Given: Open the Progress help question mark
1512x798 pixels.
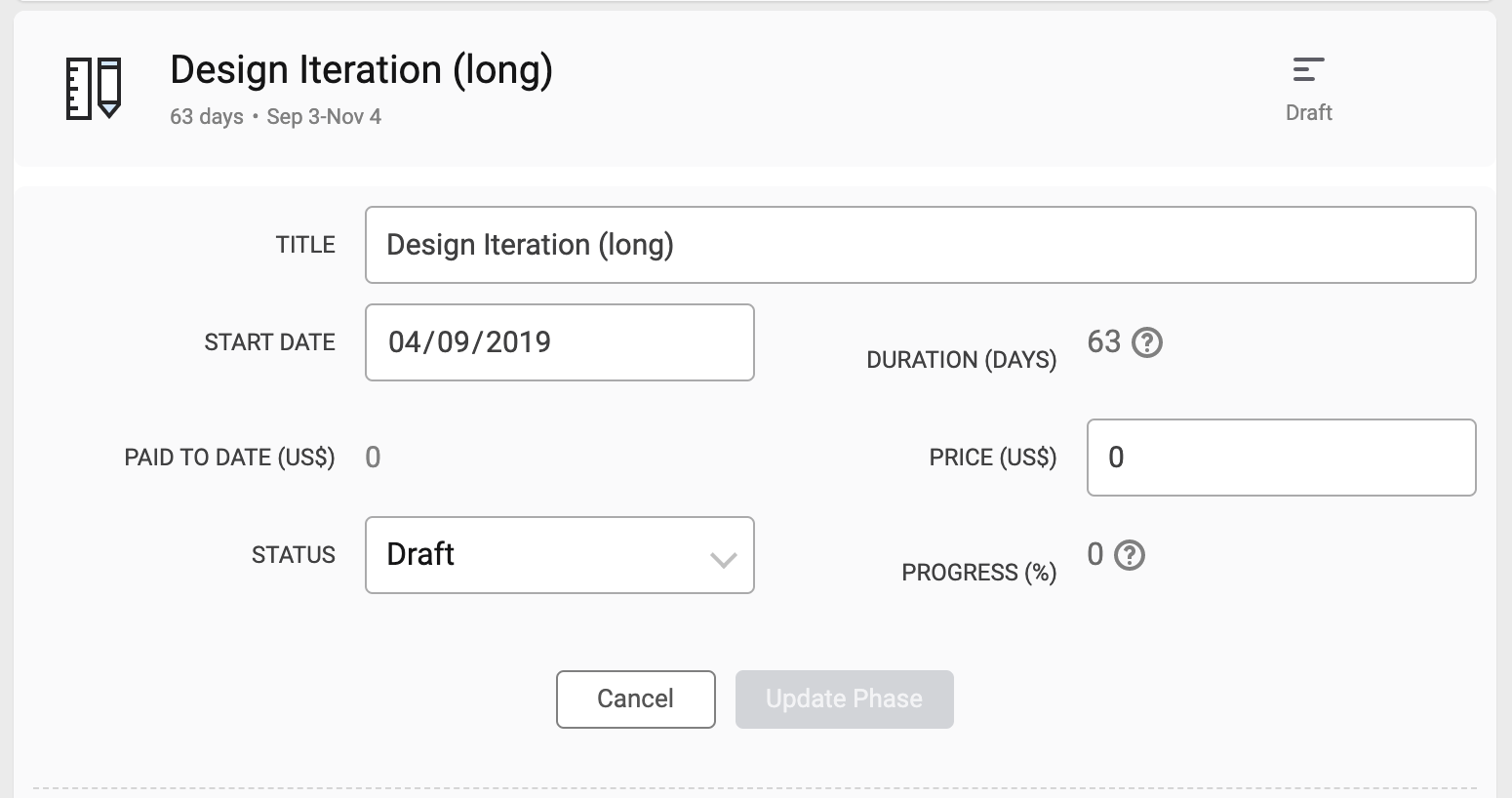Looking at the screenshot, I should point(1130,555).
